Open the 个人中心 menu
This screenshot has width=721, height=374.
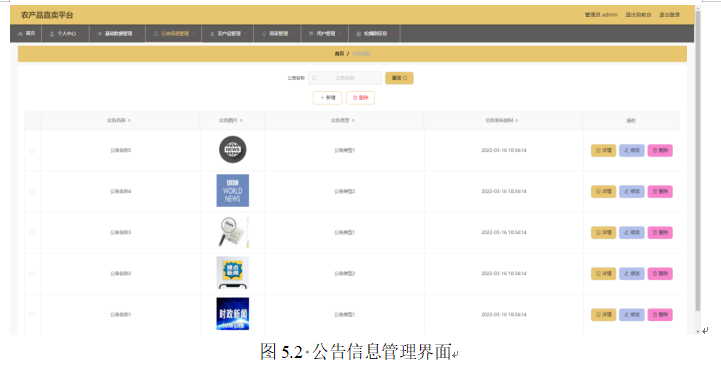tap(65, 34)
